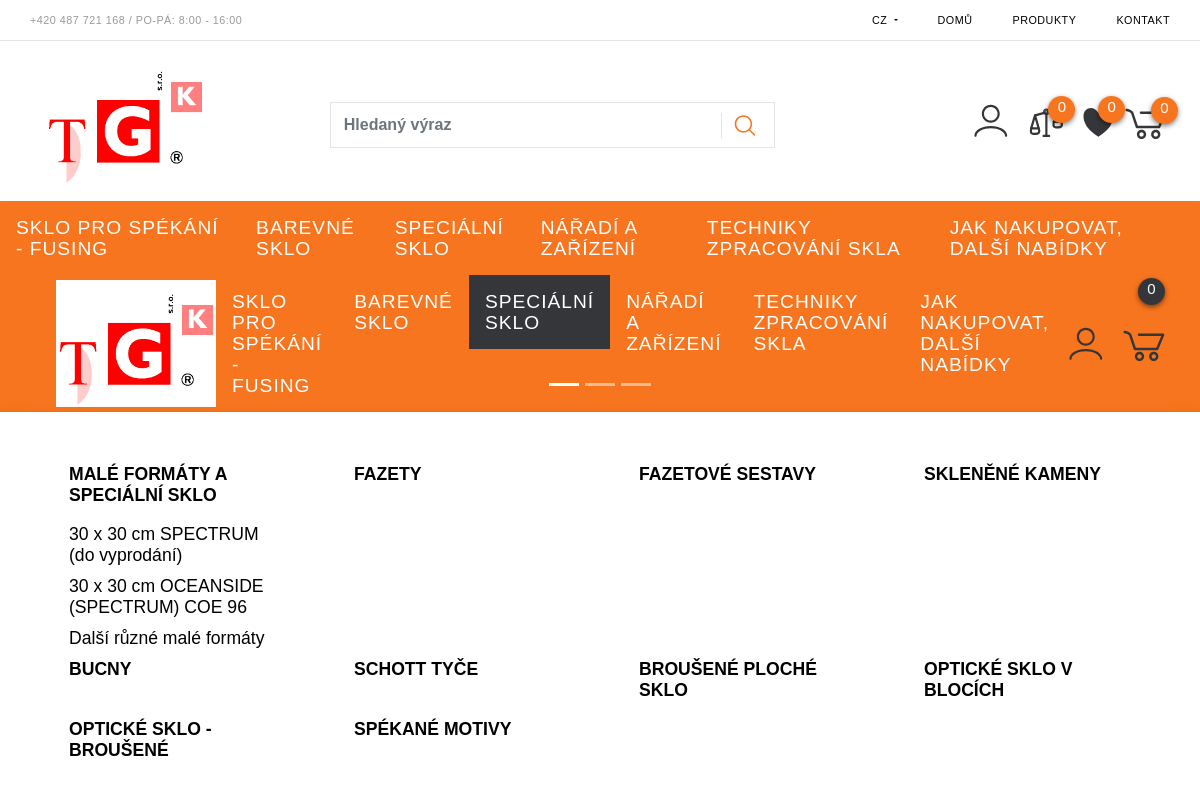This screenshot has height=800, width=1200.
Task: Open the highlighted Speciální sklo menu
Action: 539,312
